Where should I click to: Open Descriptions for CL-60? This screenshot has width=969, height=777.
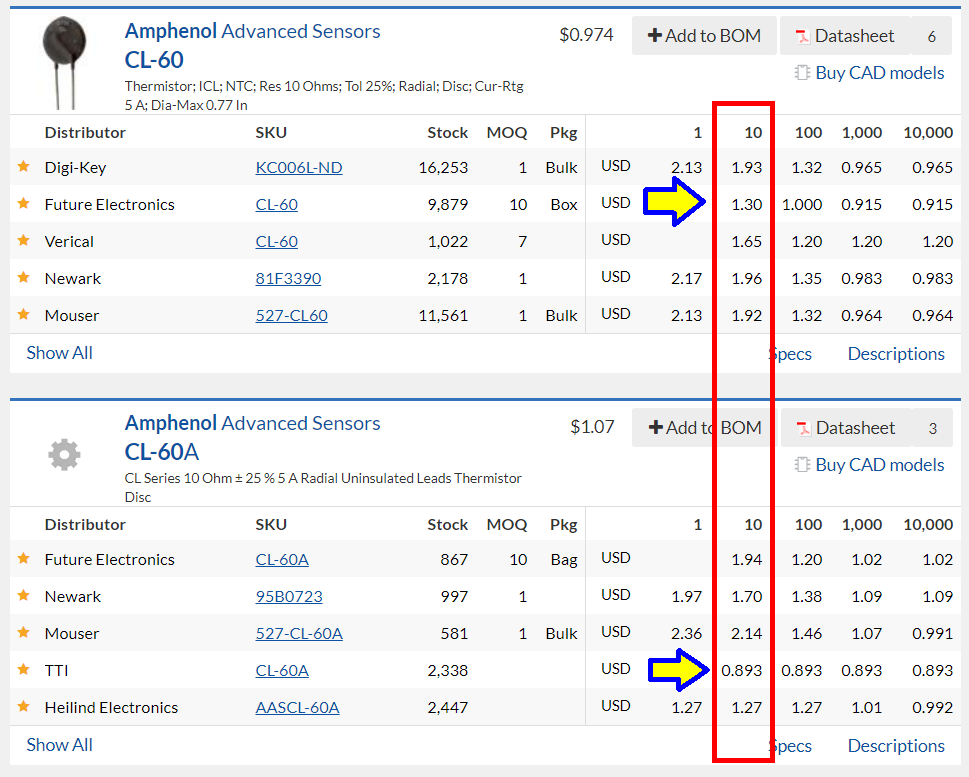896,354
